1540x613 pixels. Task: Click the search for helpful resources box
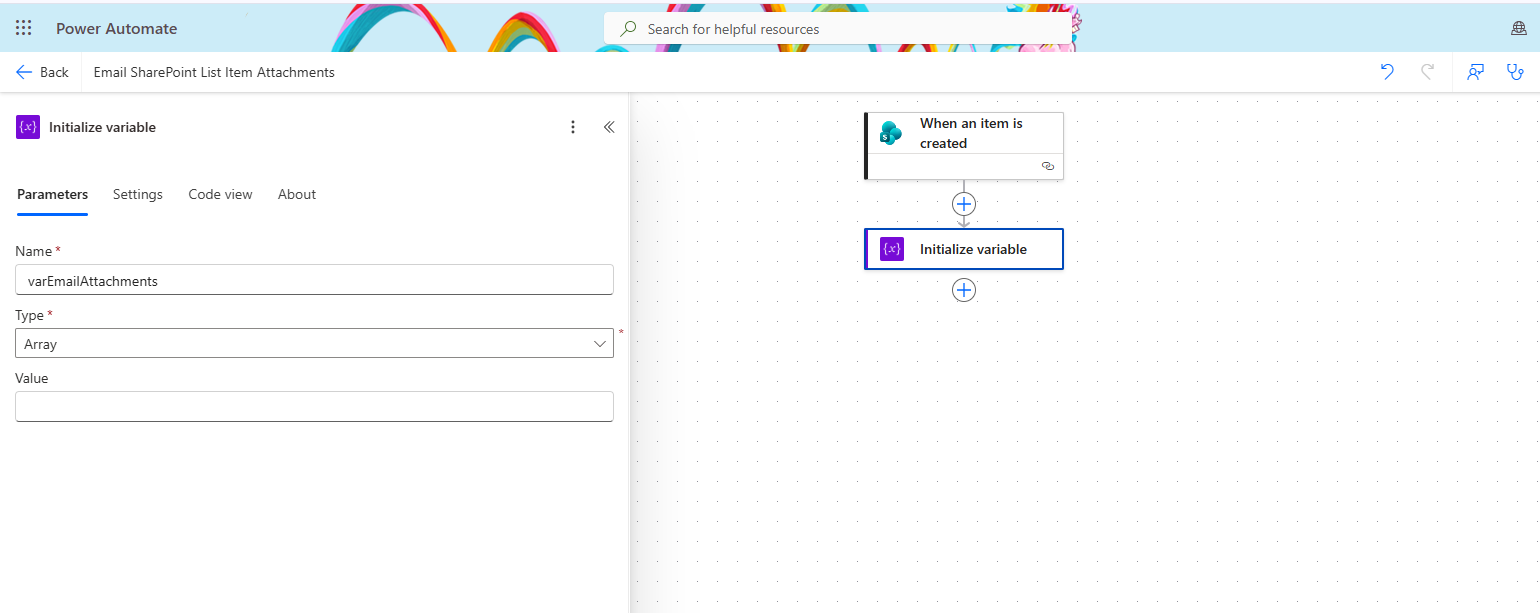click(837, 29)
